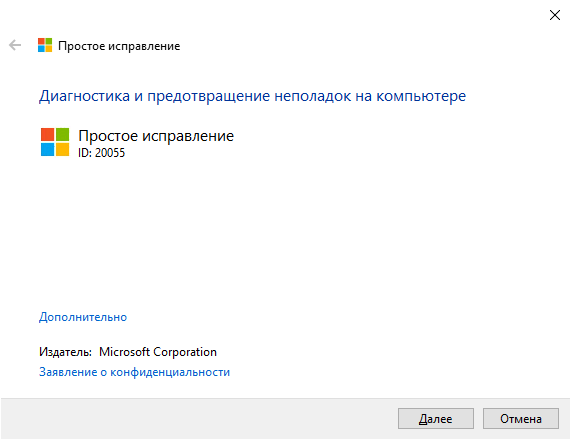Image resolution: width=571 pixels, height=440 pixels.
Task: Click the Издатель label
Action: pos(66,352)
